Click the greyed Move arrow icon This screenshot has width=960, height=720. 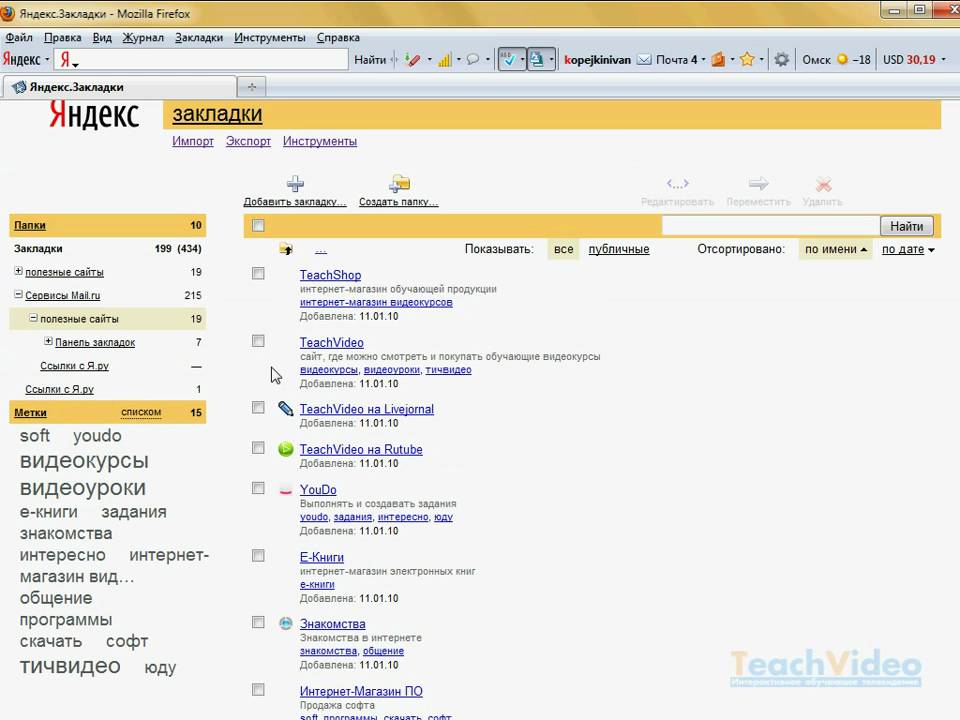[x=758, y=183]
